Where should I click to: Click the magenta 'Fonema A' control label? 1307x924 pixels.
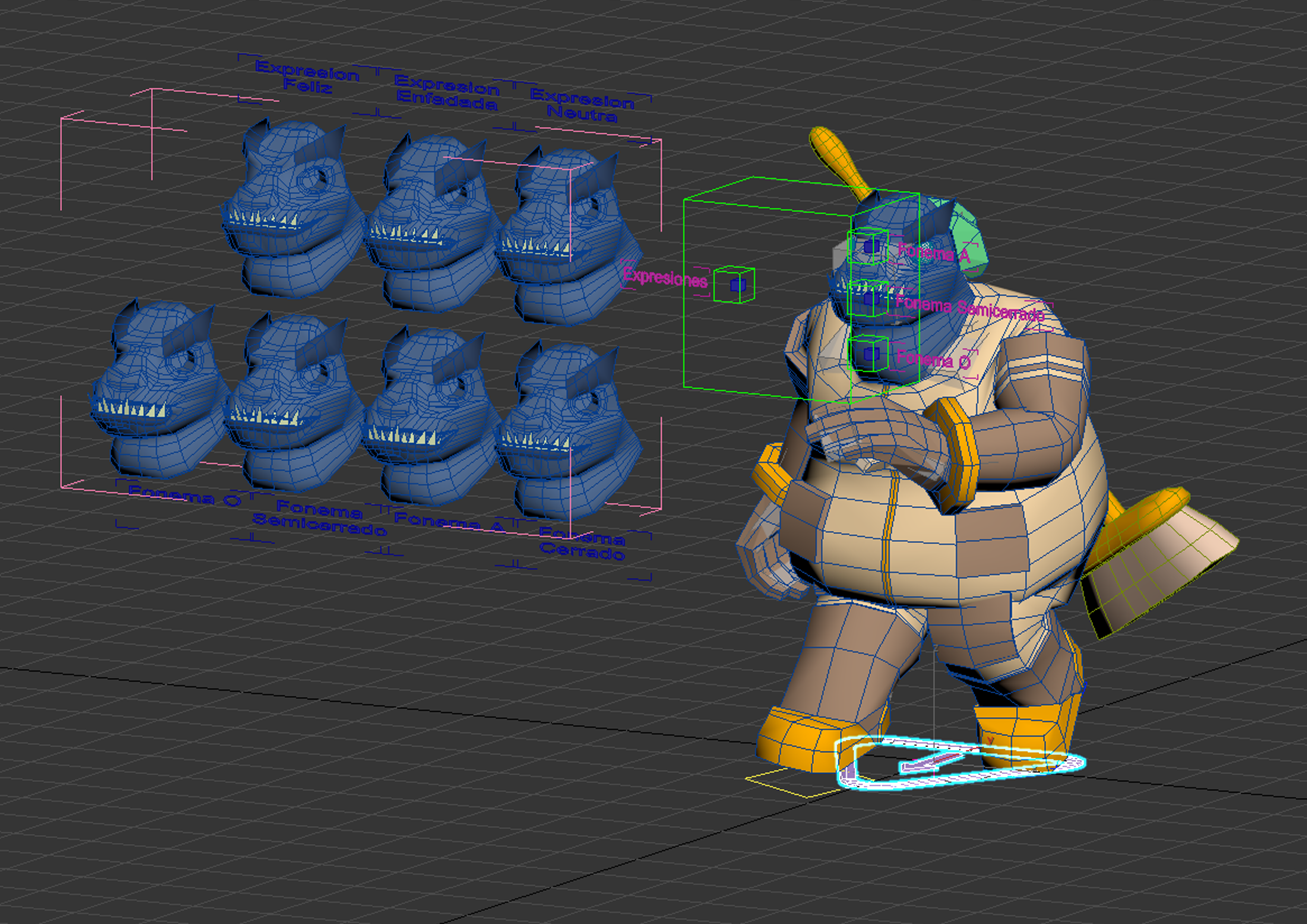point(934,253)
